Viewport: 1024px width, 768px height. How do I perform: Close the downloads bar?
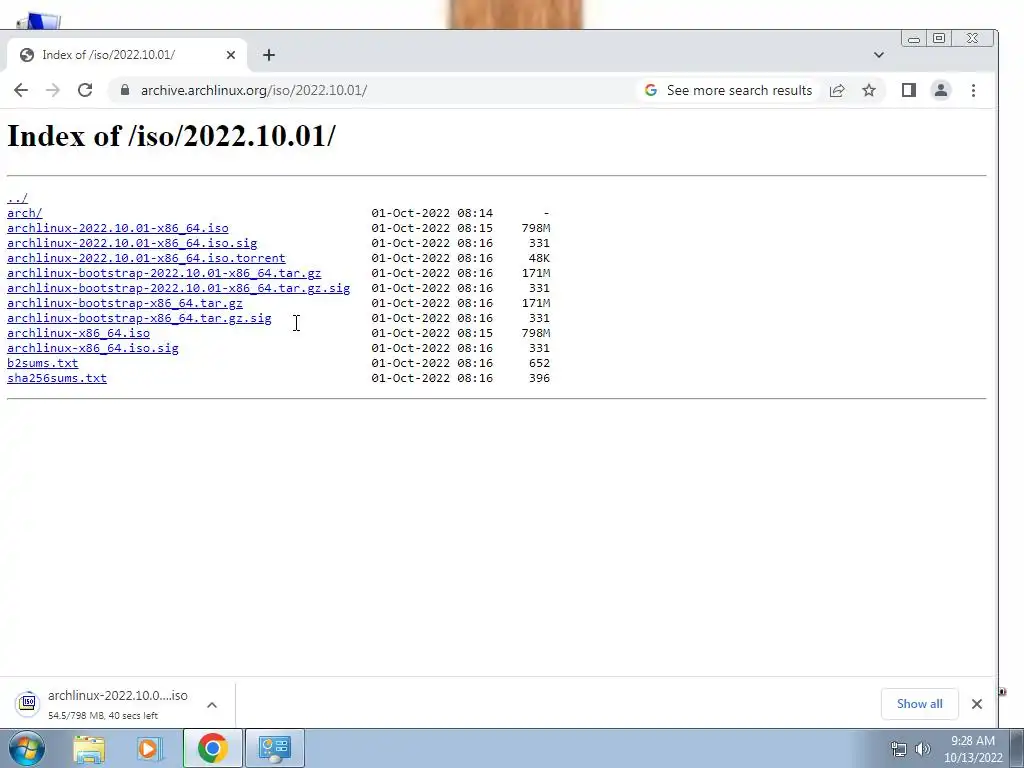(x=976, y=704)
